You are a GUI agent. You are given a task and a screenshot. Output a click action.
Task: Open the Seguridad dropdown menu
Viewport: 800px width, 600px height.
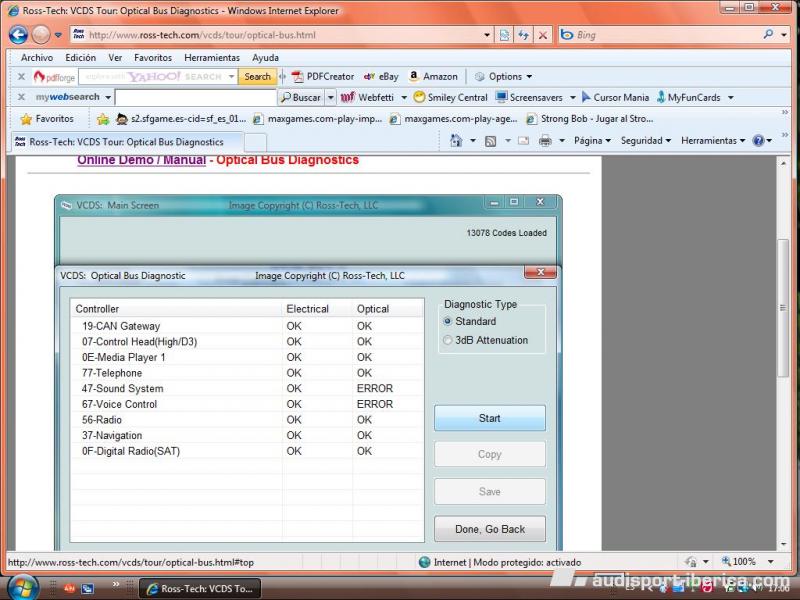pyautogui.click(x=645, y=141)
